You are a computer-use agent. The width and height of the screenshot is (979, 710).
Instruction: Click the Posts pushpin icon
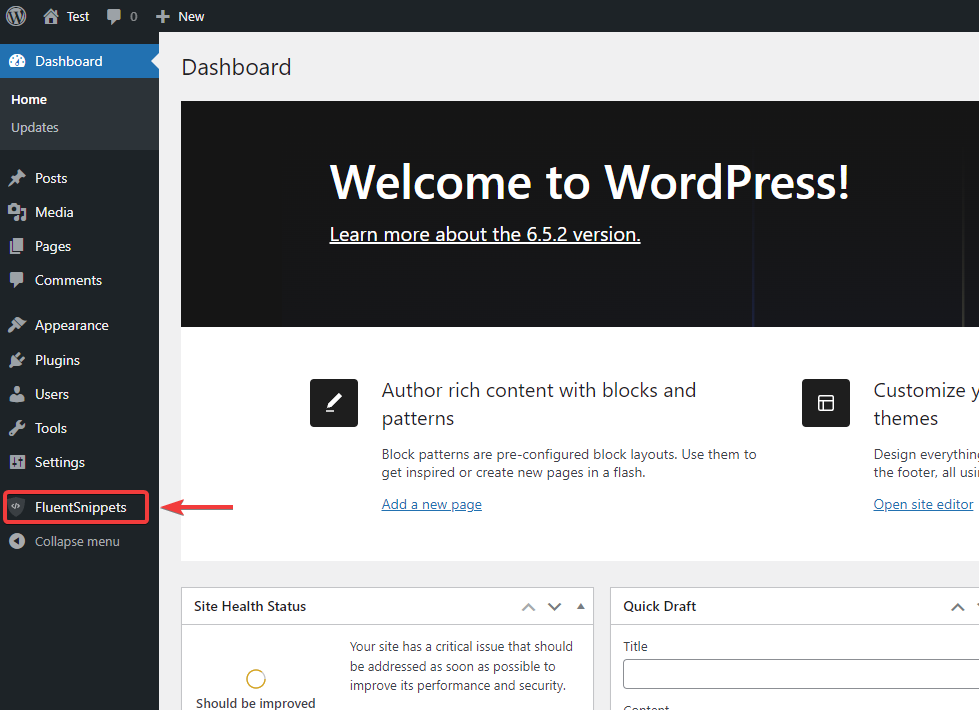pyautogui.click(x=17, y=178)
